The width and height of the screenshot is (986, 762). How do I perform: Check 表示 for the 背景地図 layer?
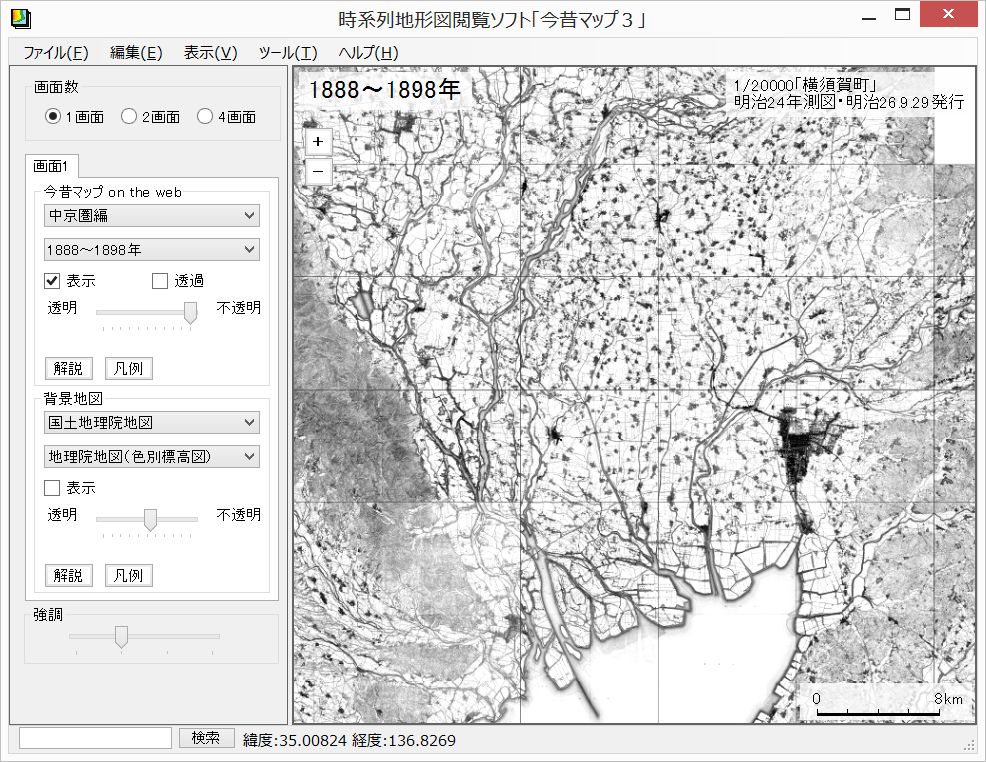[52, 488]
